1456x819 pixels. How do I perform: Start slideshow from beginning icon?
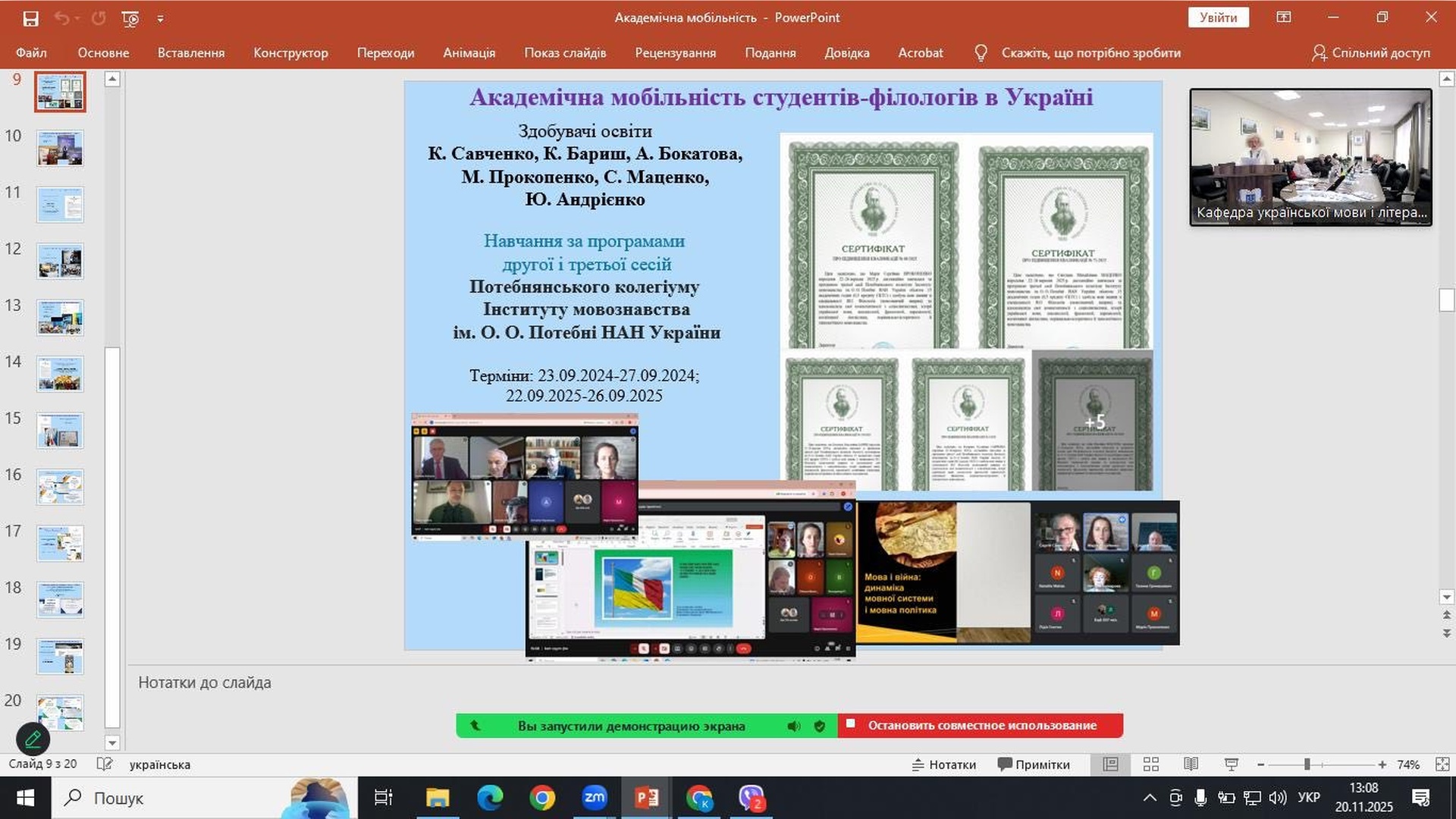[x=130, y=18]
